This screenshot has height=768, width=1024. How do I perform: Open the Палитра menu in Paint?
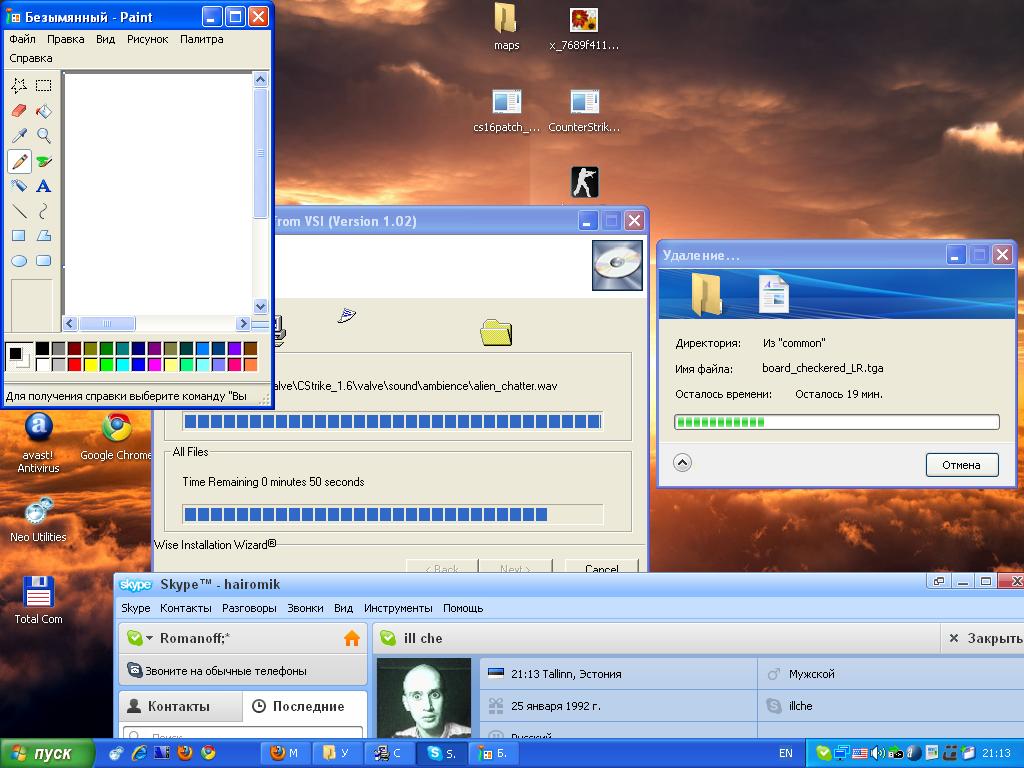point(201,39)
